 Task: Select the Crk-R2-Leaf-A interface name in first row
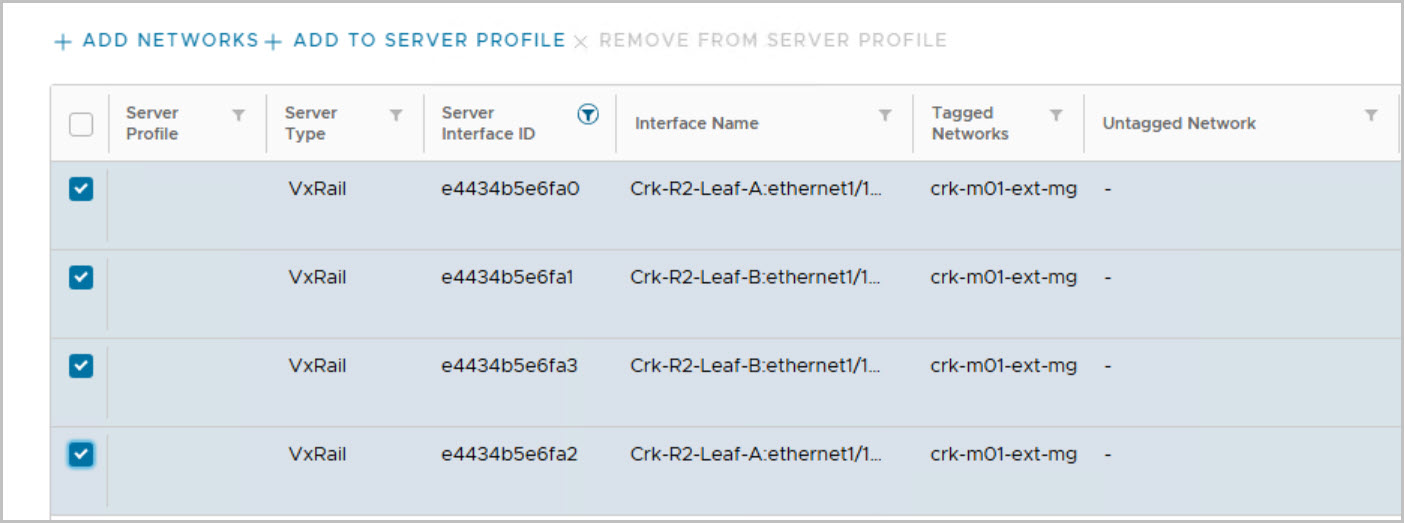pyautogui.click(x=755, y=189)
